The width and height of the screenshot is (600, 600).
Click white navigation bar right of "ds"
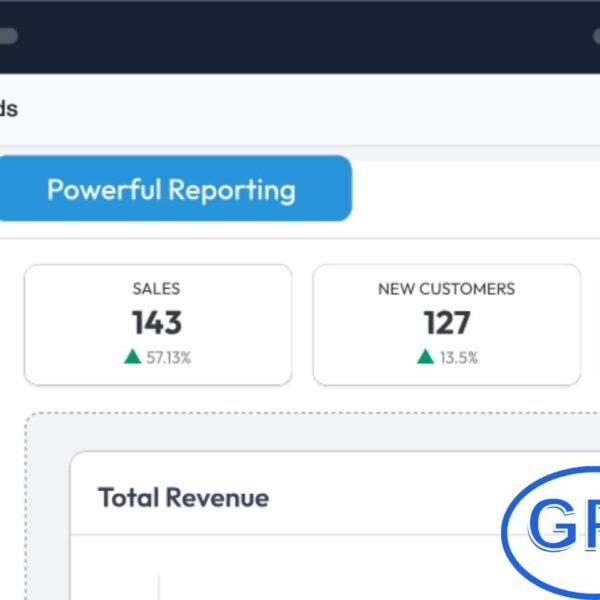[300, 109]
